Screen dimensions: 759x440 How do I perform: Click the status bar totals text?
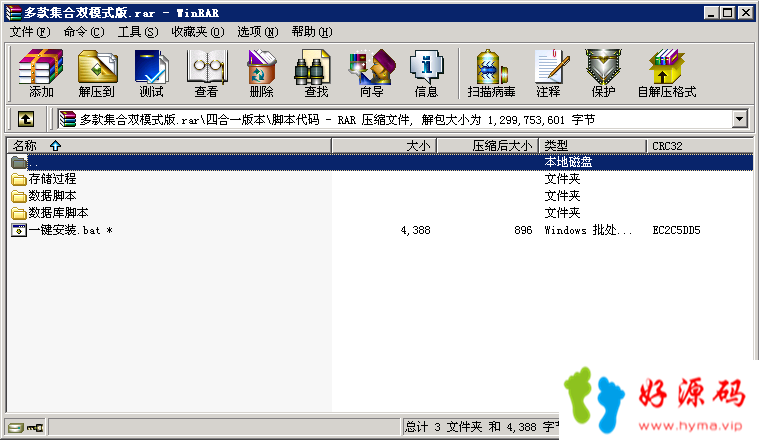click(x=482, y=427)
